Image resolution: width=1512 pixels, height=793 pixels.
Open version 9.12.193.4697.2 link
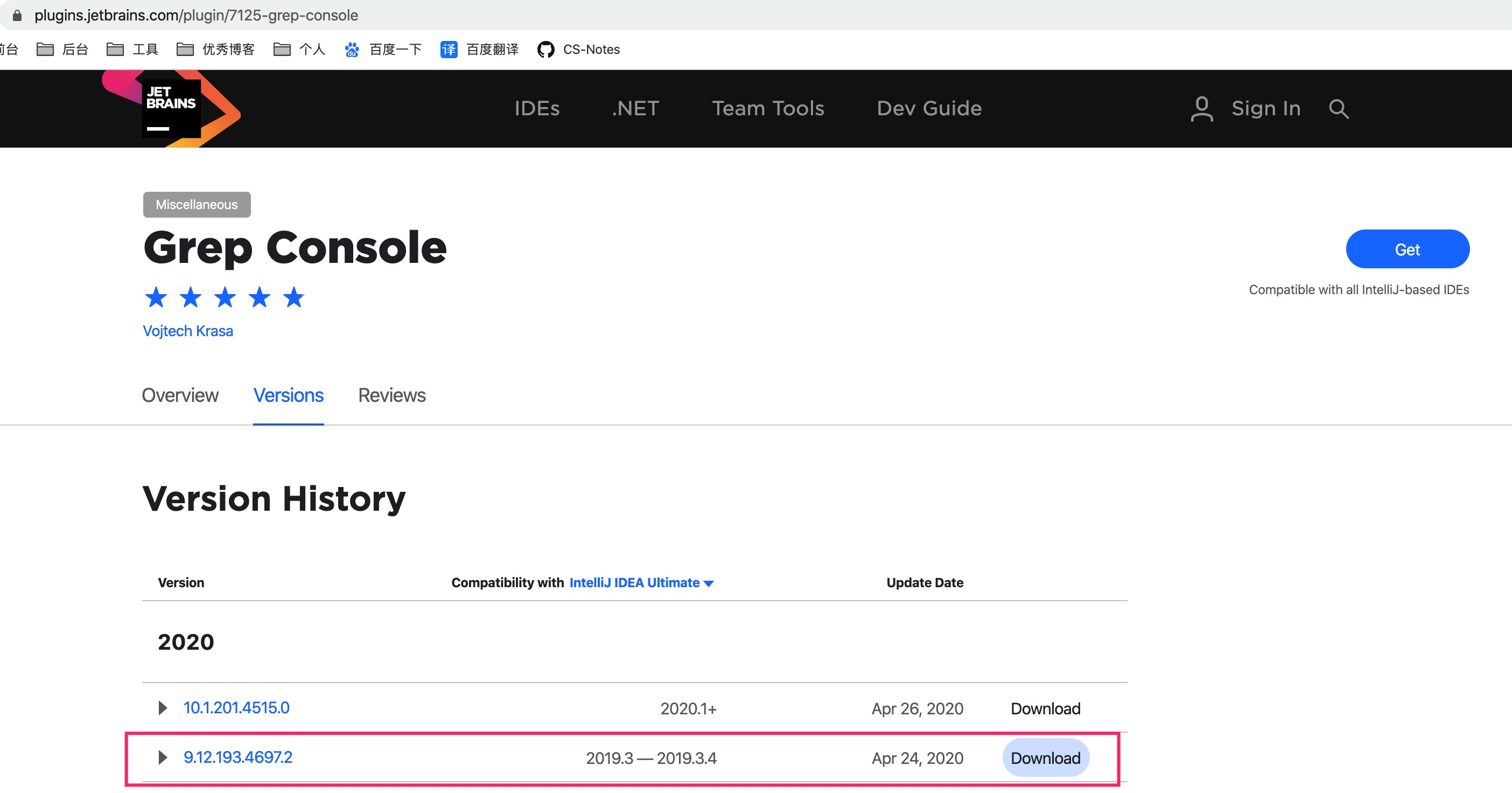(x=237, y=757)
